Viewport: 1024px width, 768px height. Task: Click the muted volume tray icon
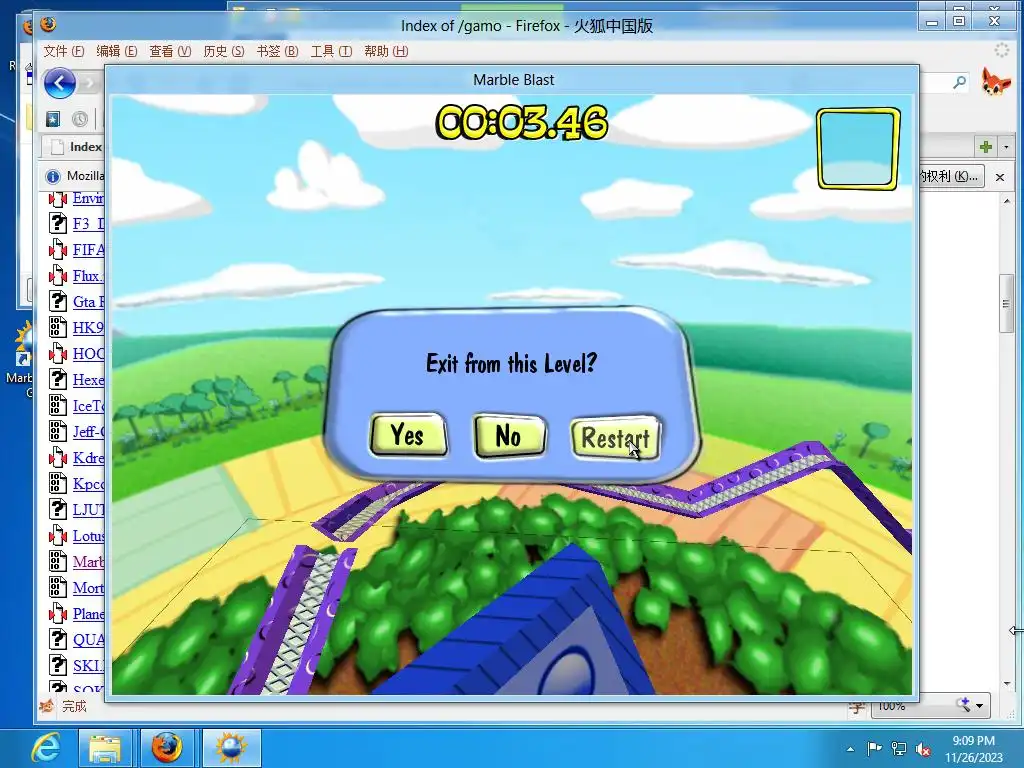tap(923, 749)
